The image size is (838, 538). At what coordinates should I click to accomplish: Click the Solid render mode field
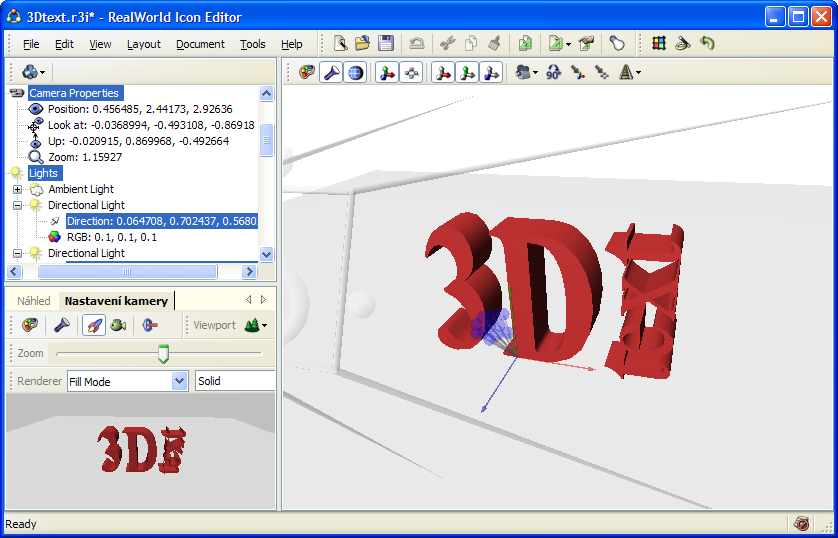tap(235, 381)
